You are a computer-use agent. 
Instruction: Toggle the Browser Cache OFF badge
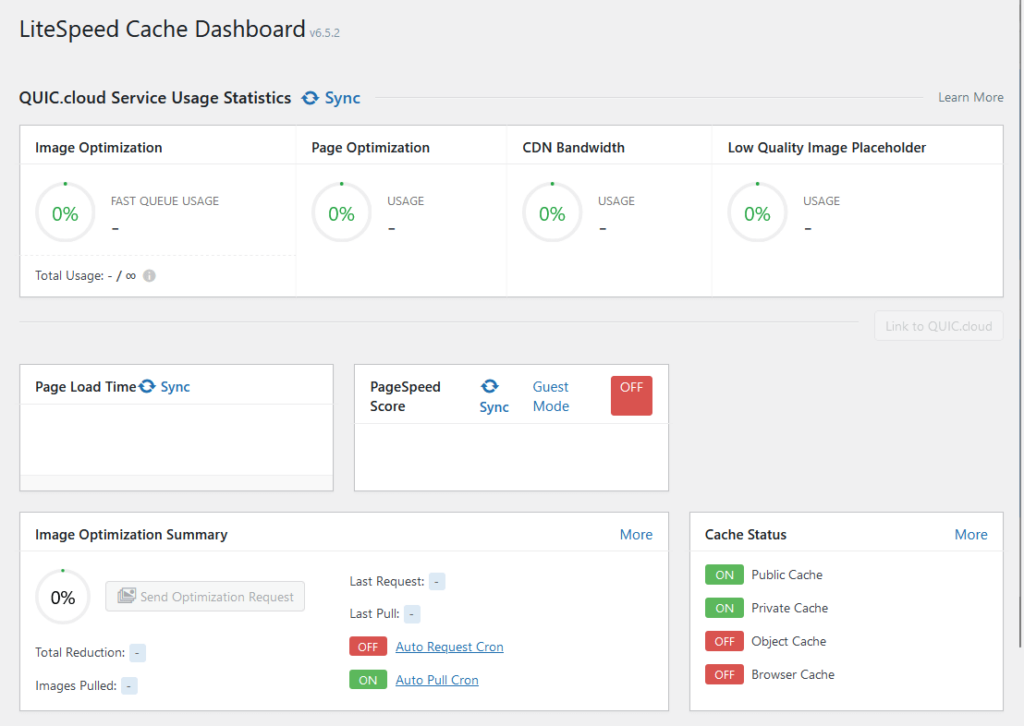724,674
